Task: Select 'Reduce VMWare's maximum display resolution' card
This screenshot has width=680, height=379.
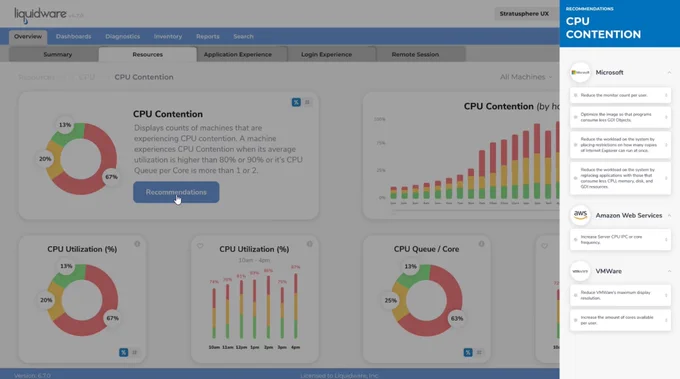Action: [620, 295]
